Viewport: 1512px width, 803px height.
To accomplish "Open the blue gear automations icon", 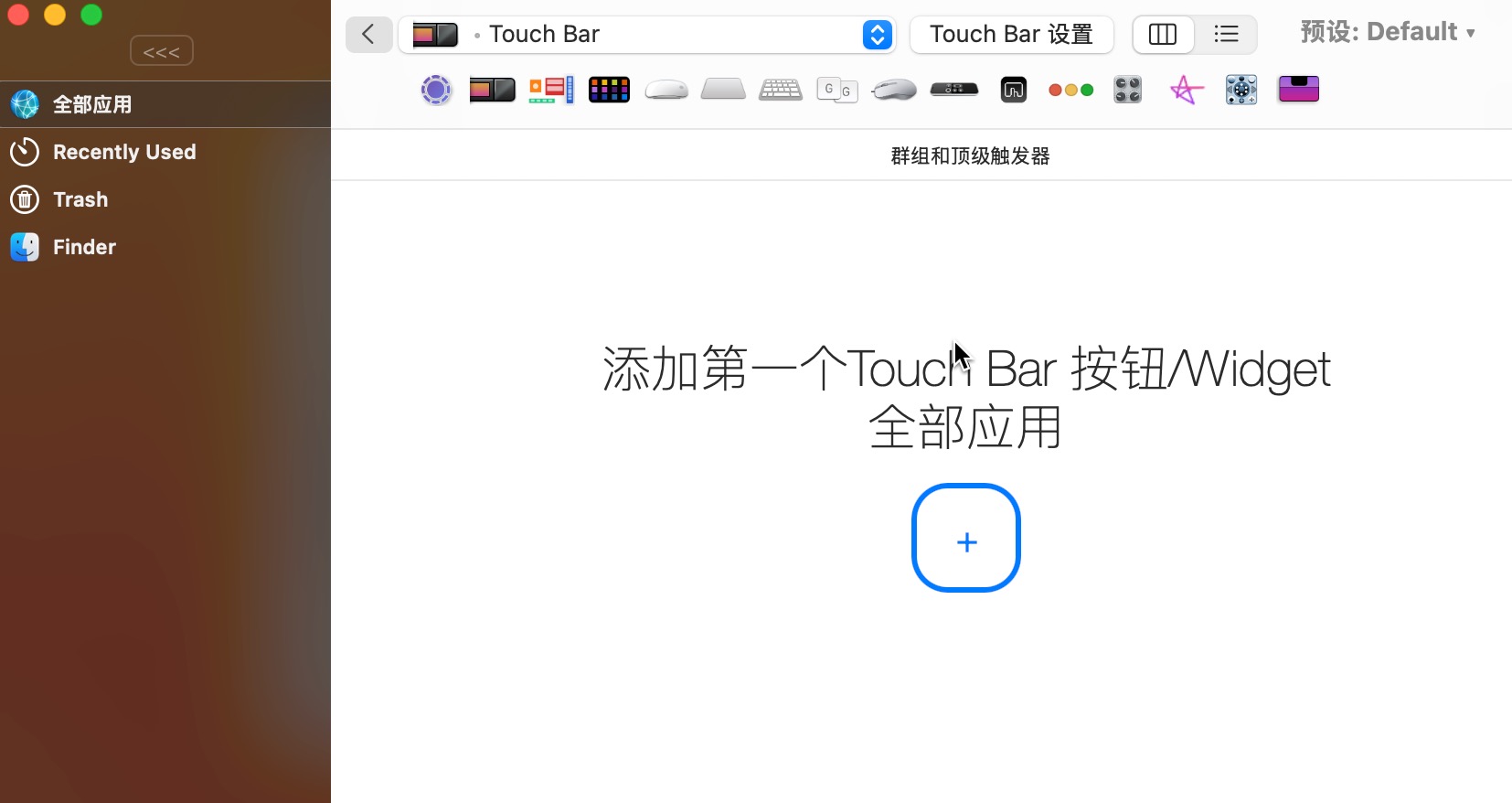I will [x=1241, y=90].
